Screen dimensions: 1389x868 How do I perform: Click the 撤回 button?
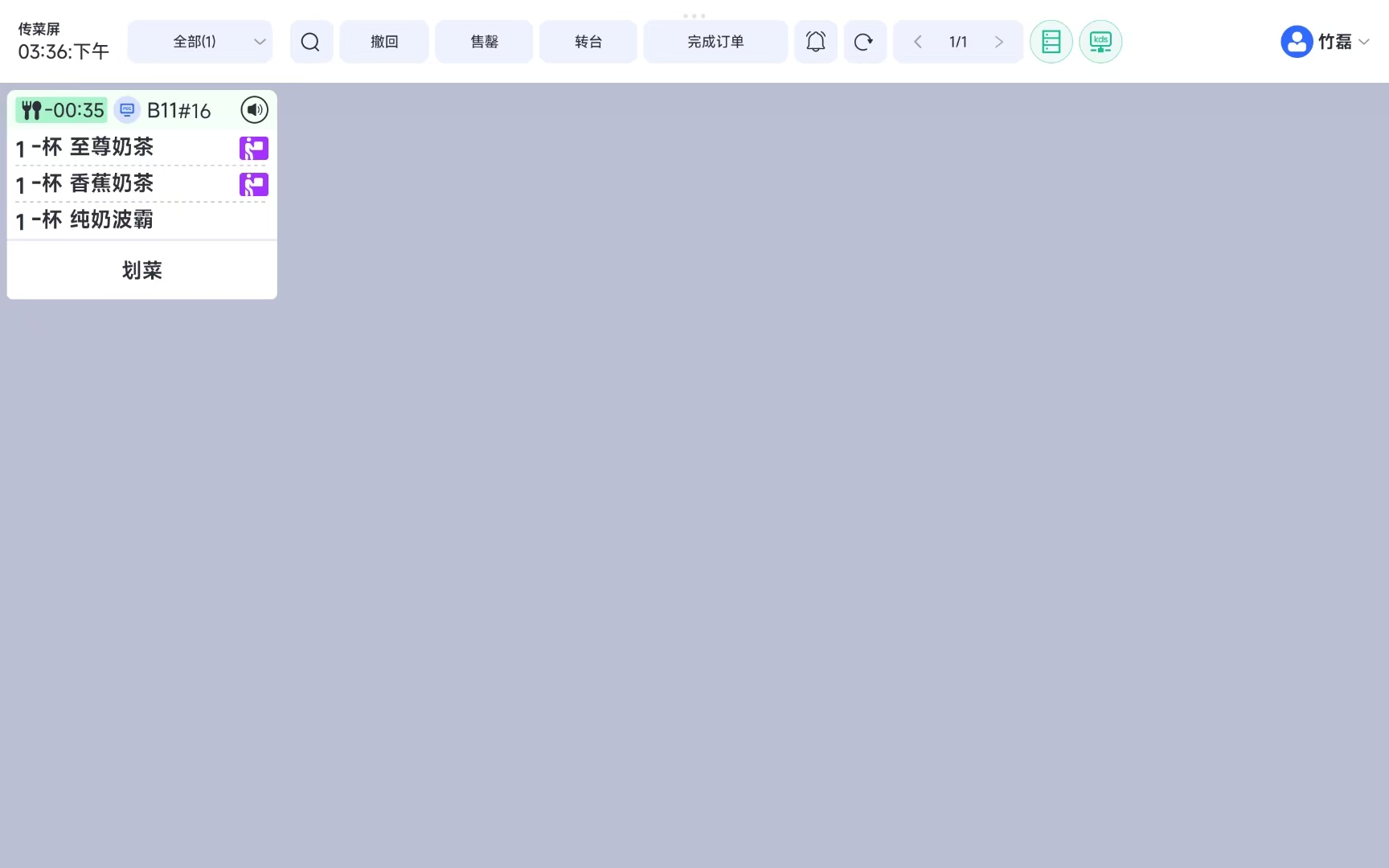(384, 42)
